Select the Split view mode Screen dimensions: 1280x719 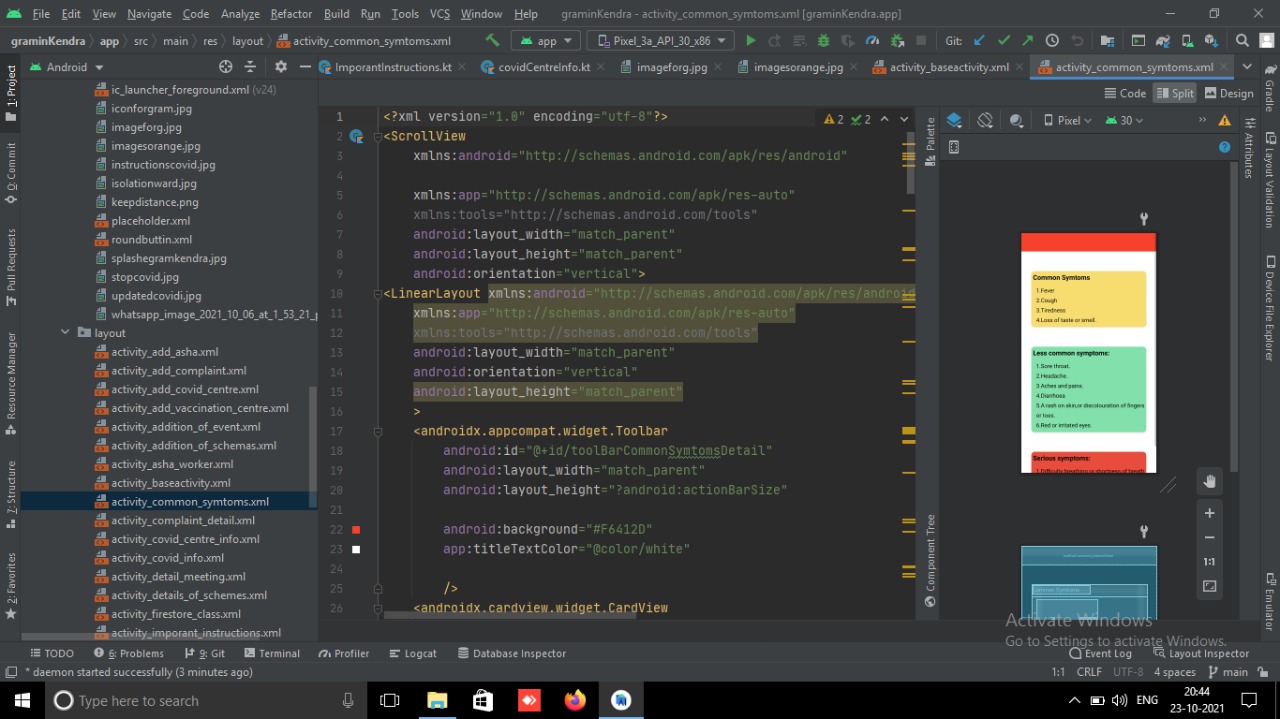(1175, 93)
